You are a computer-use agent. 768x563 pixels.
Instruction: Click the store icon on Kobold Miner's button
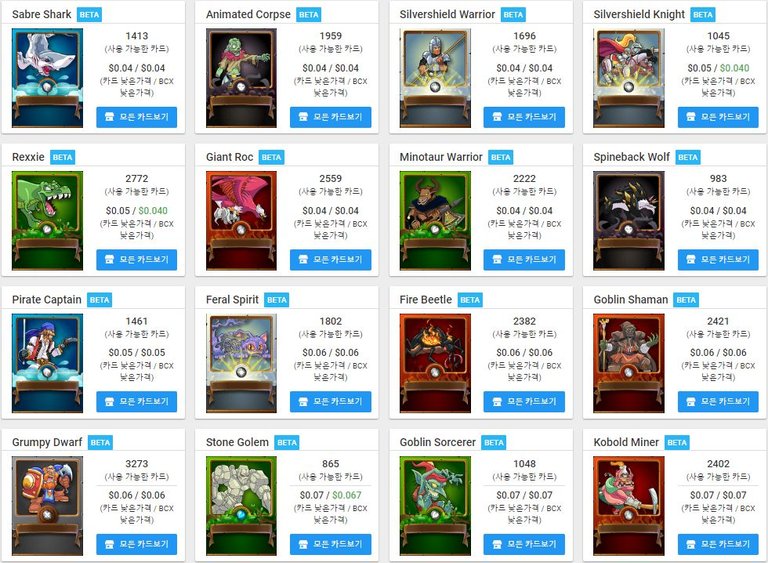pyautogui.click(x=691, y=544)
